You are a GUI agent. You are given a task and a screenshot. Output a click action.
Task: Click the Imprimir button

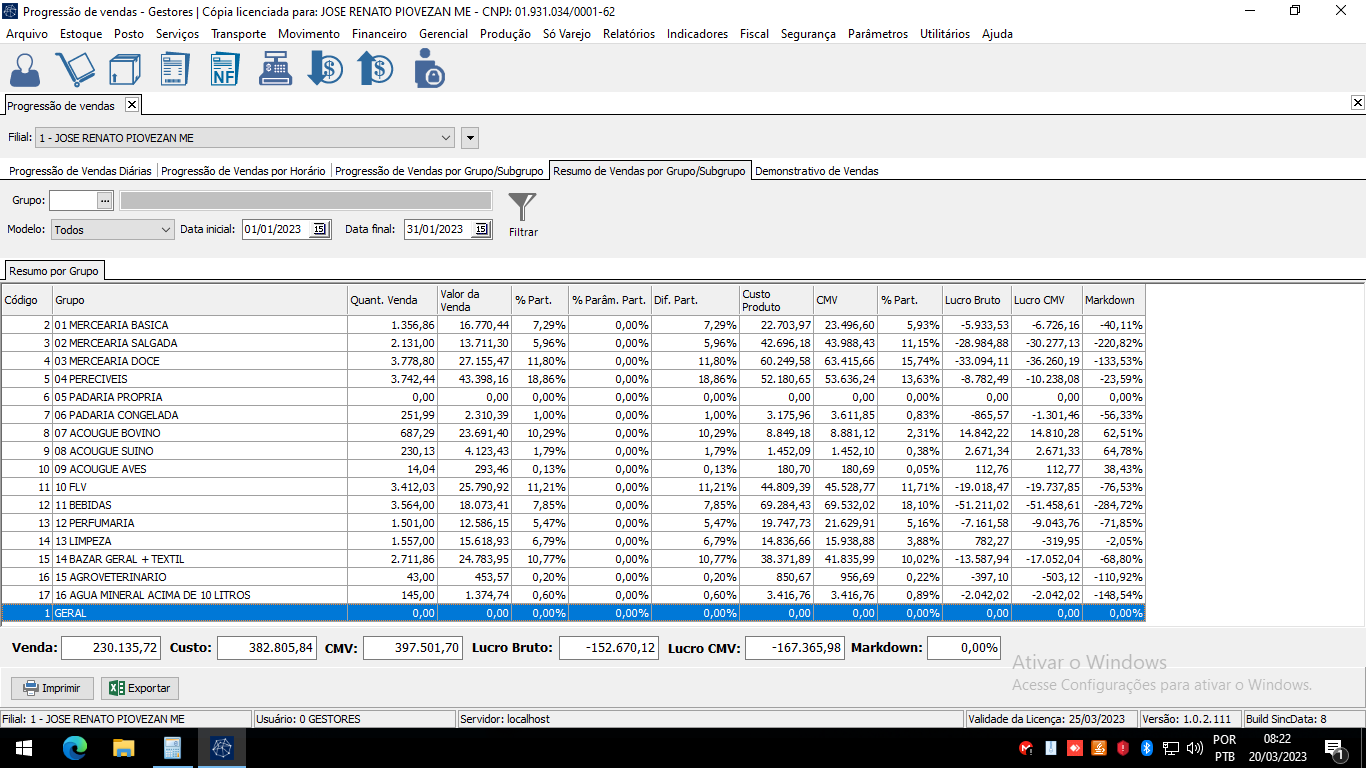(x=52, y=688)
